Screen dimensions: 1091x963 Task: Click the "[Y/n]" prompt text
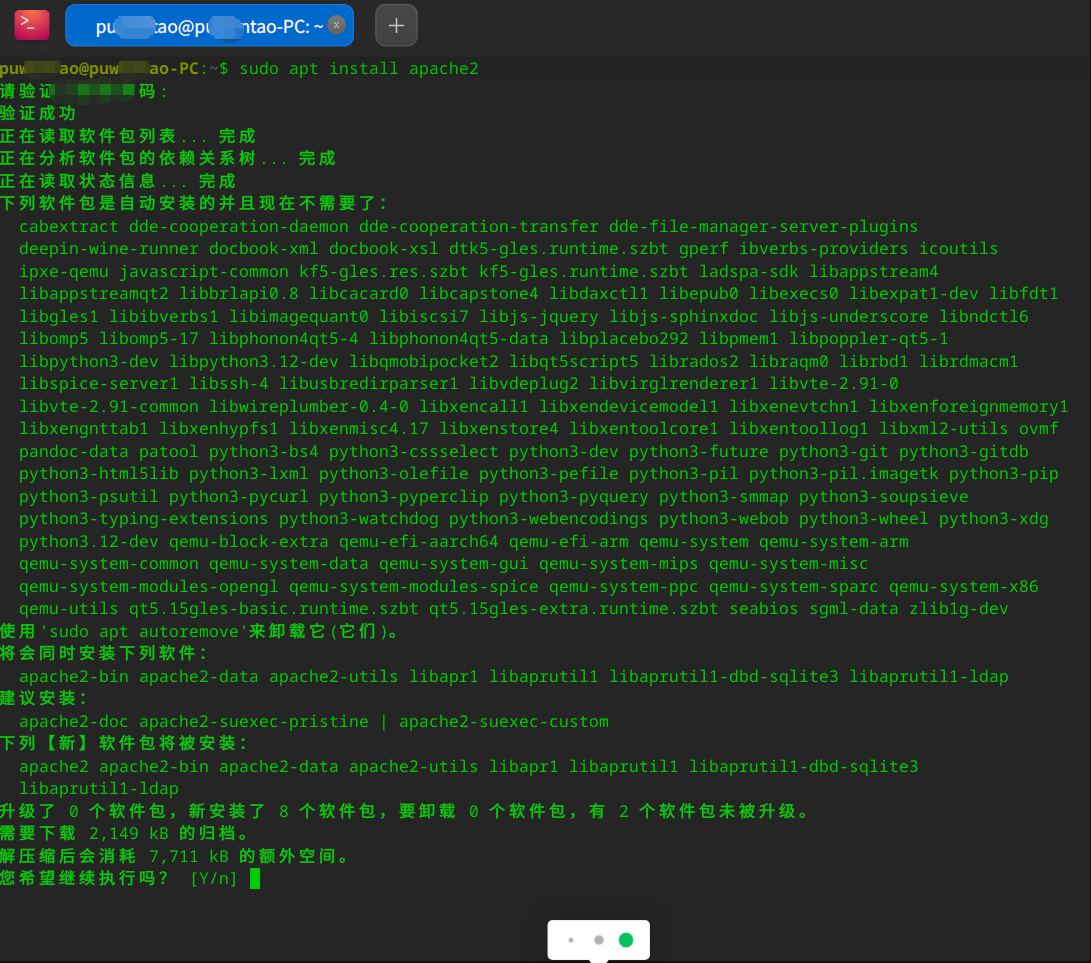214,879
